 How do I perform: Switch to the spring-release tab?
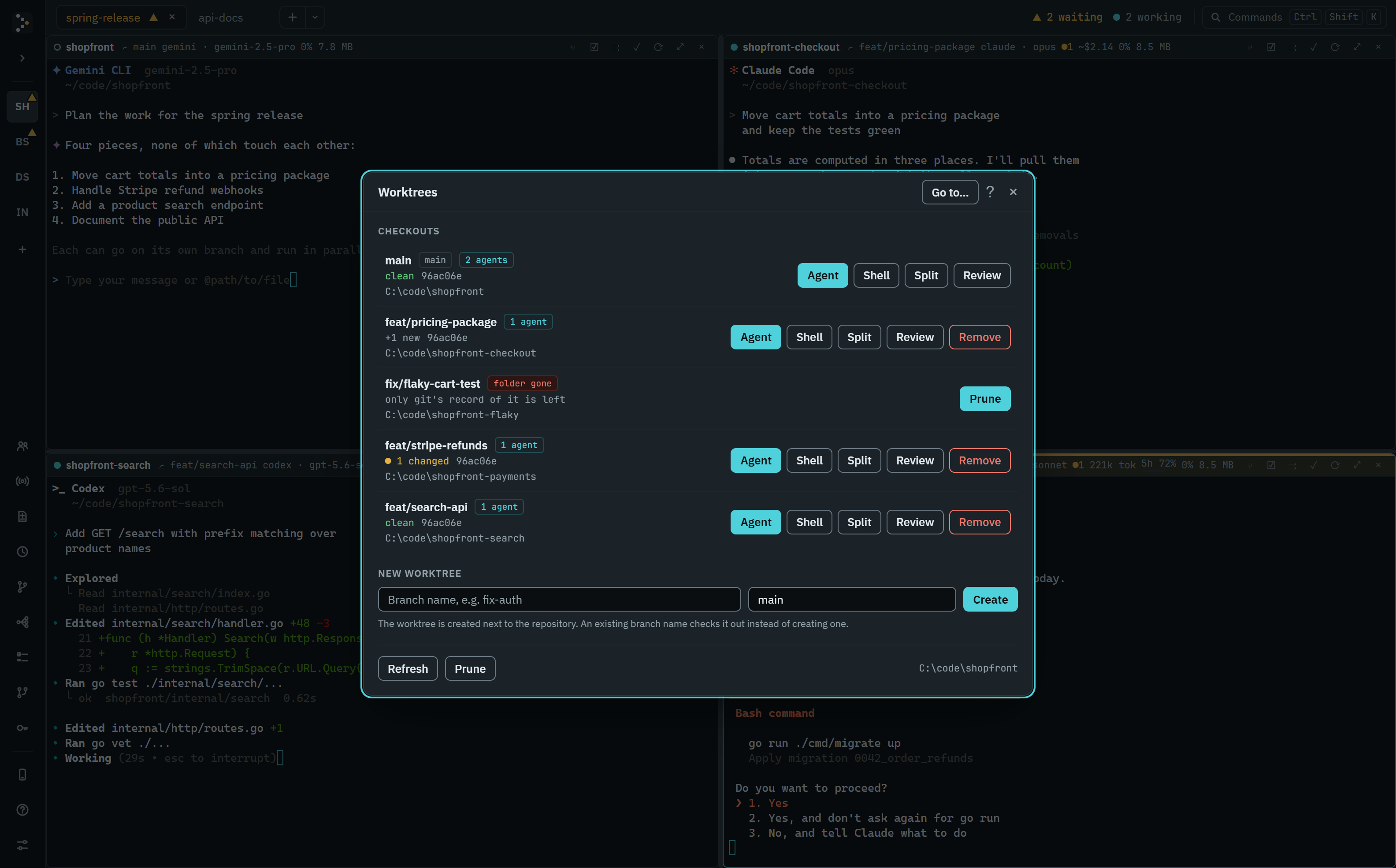tap(103, 17)
